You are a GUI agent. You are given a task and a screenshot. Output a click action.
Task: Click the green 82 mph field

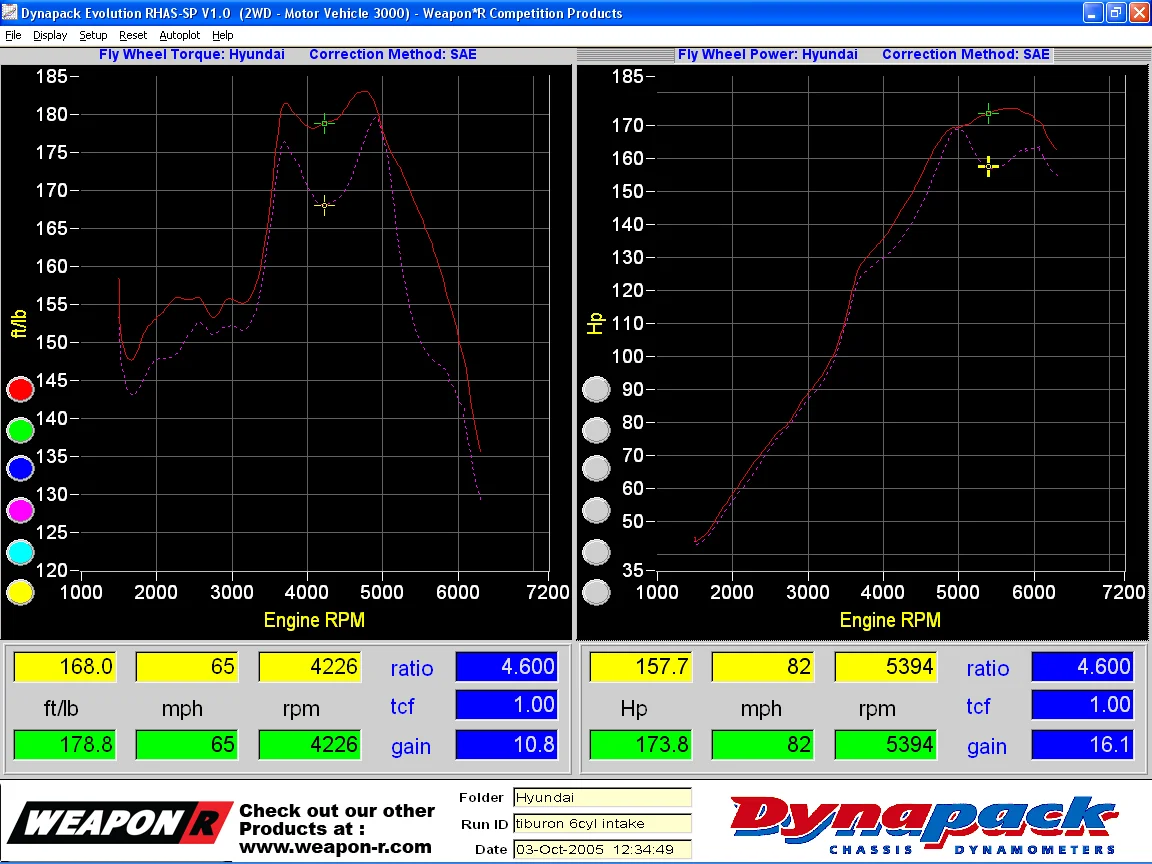pos(763,744)
